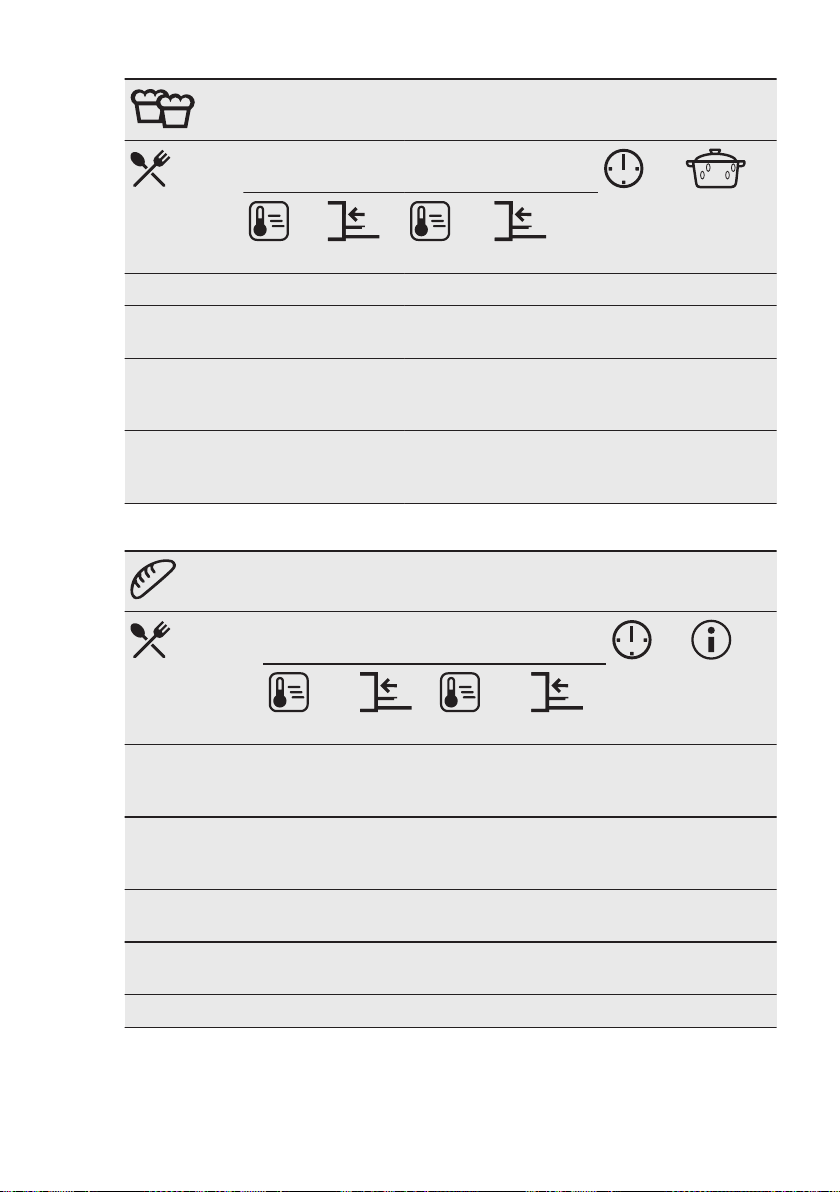Viewport: 840px width, 1192px height.
Task: Click the divider line above muffins table thermometer icons
Action: pyautogui.click(x=420, y=192)
